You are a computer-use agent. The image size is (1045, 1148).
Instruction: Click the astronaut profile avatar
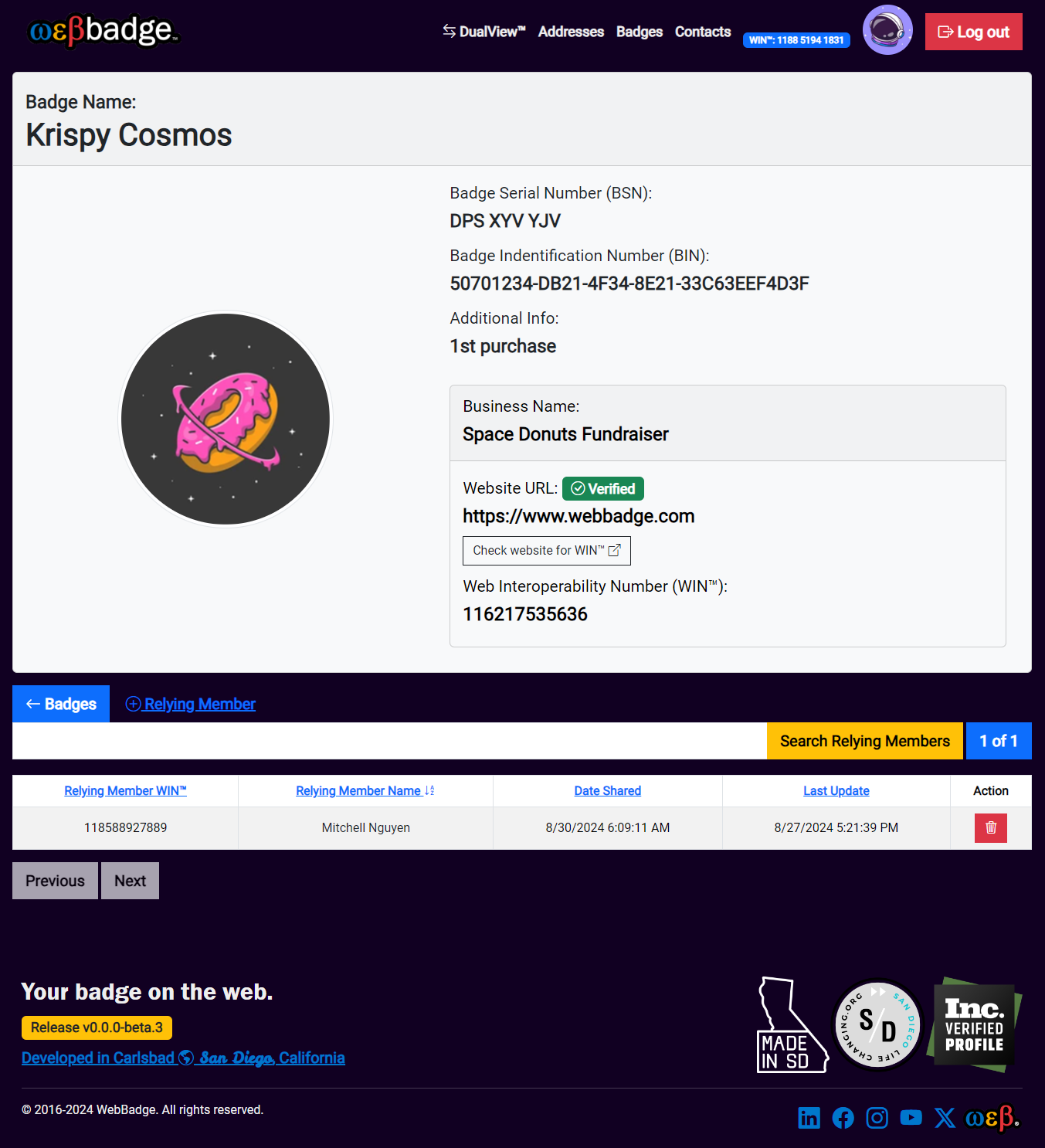887,30
